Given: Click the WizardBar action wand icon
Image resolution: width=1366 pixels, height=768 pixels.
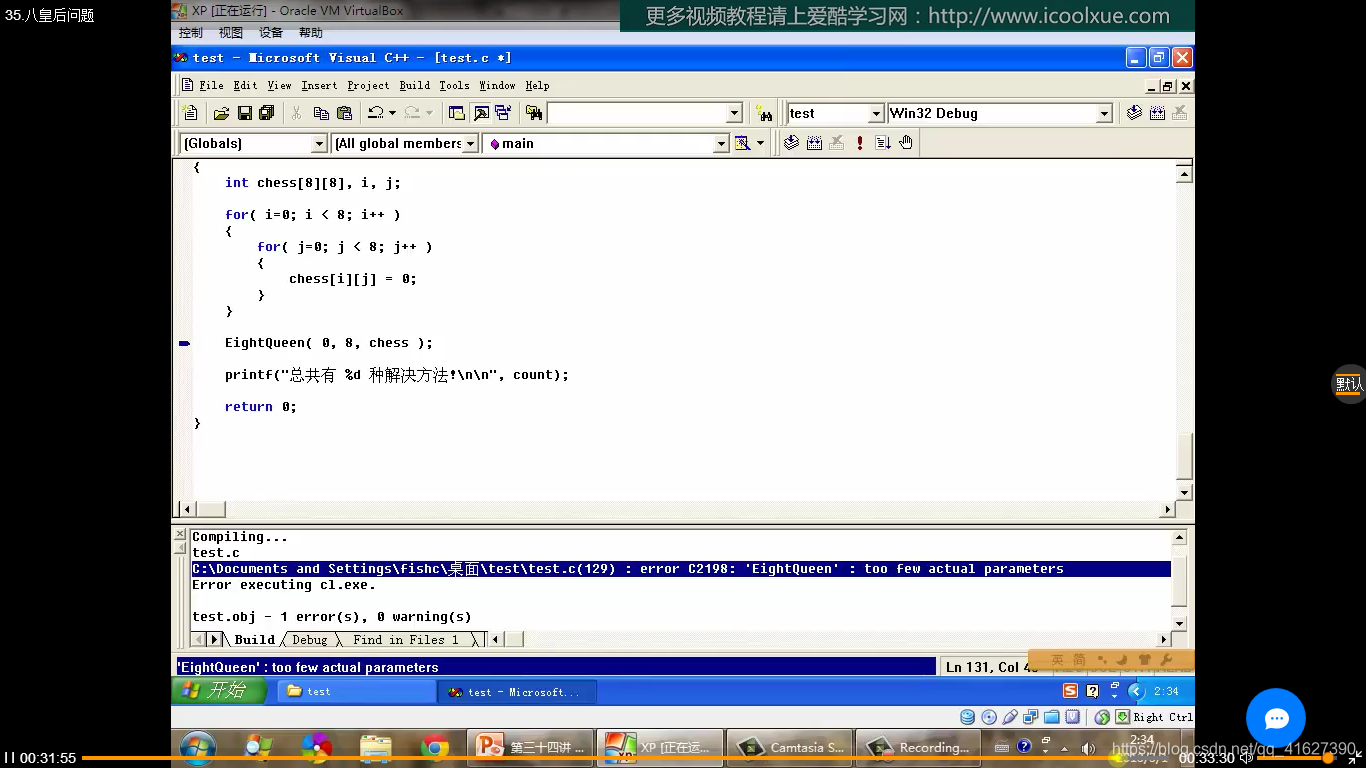Looking at the screenshot, I should [742, 143].
